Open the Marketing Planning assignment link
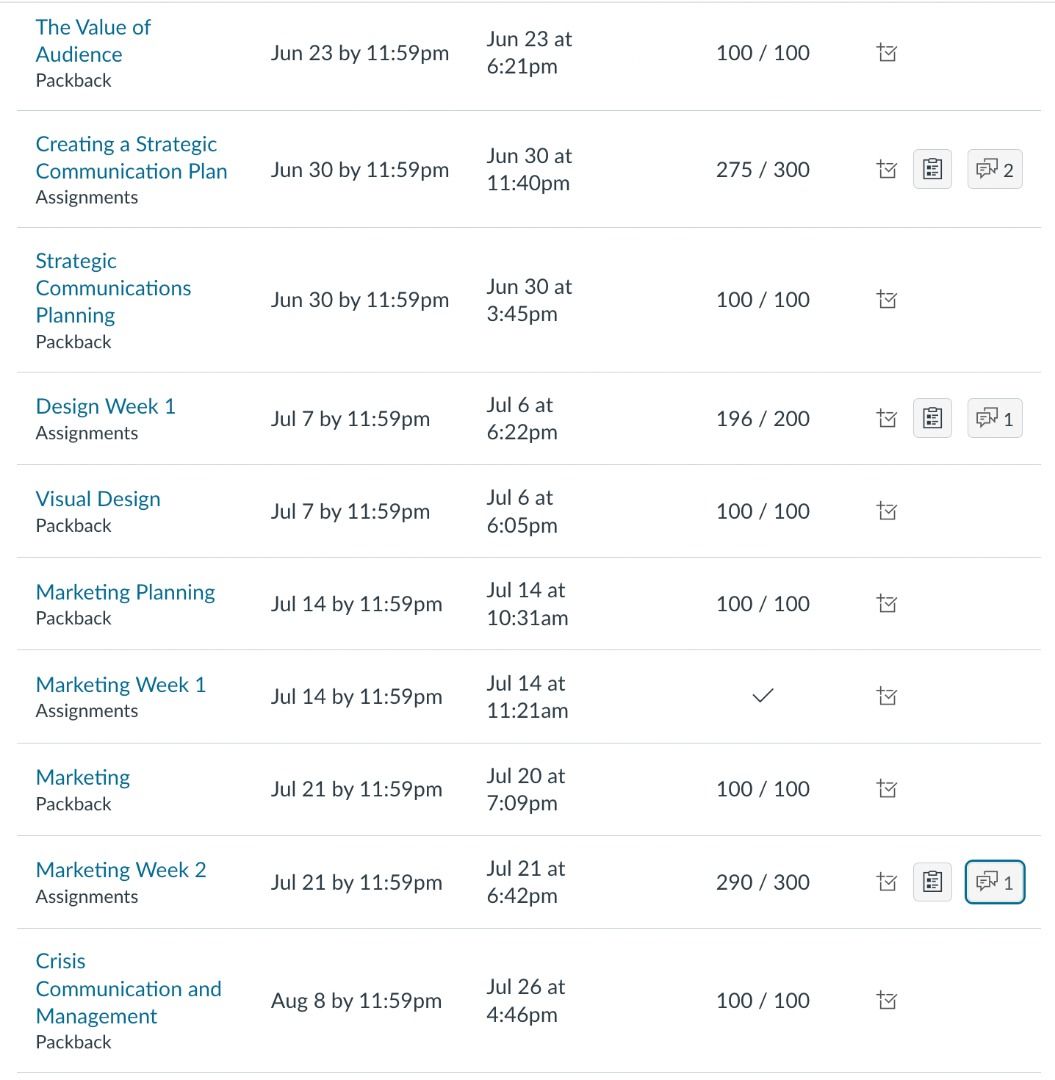The width and height of the screenshot is (1055, 1080). pyautogui.click(x=125, y=592)
